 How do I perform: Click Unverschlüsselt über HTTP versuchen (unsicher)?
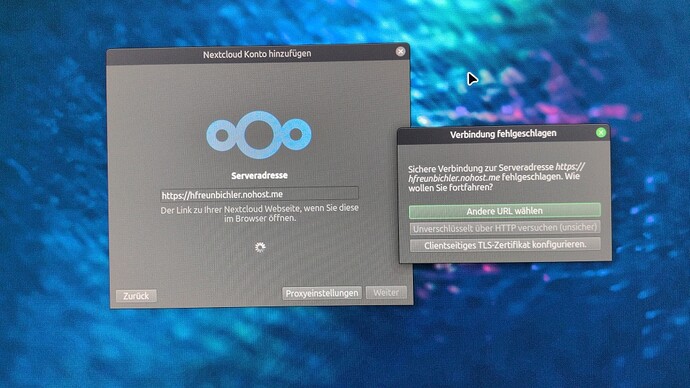tap(505, 228)
